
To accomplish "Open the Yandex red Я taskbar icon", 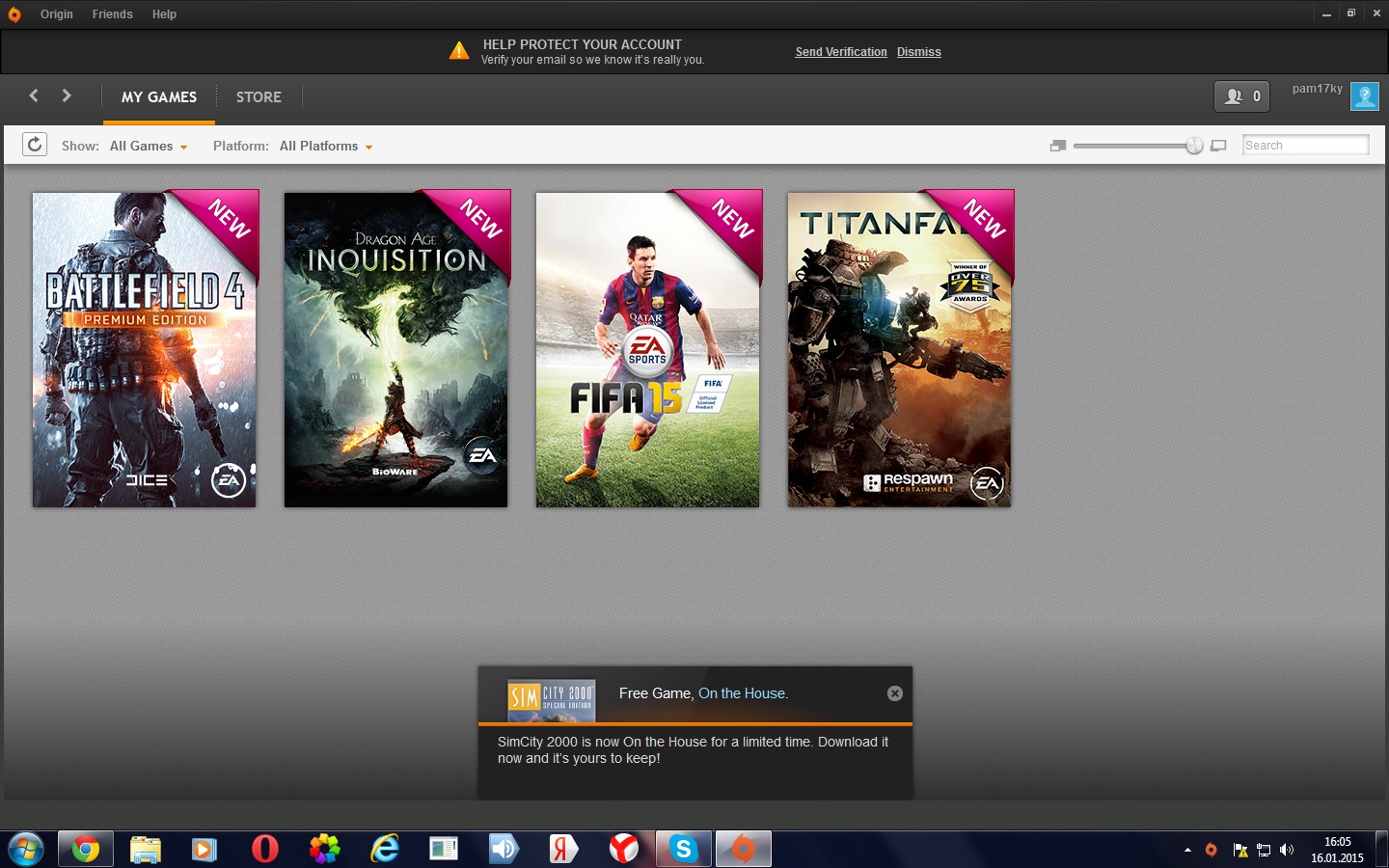I will point(563,850).
